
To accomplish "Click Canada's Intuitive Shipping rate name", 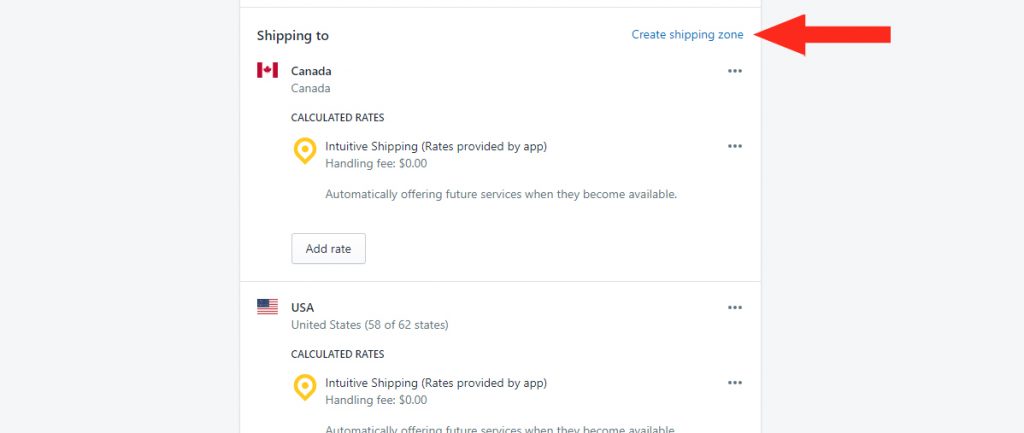I will 436,146.
